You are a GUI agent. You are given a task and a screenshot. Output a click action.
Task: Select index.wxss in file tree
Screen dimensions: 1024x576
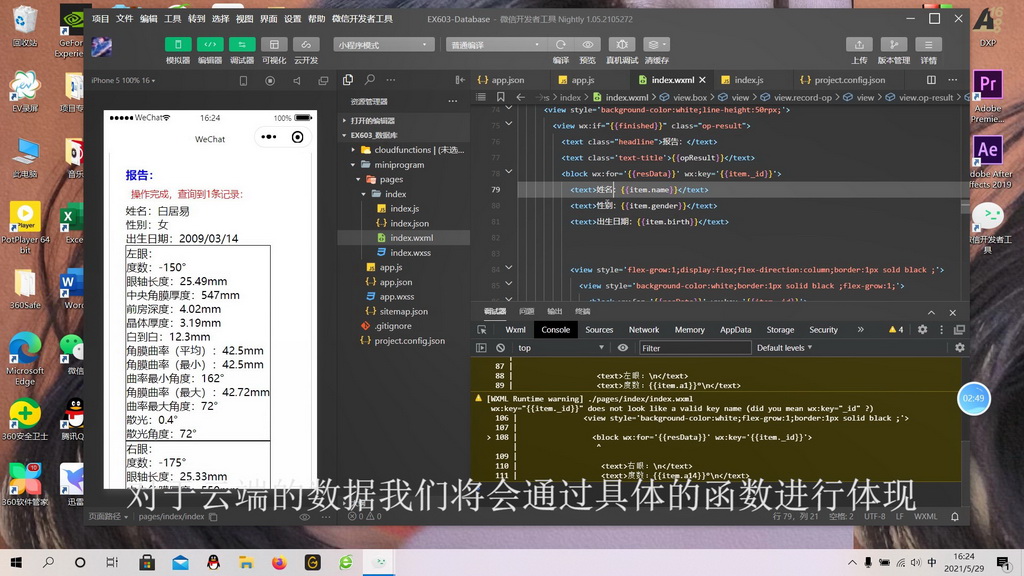click(x=409, y=253)
